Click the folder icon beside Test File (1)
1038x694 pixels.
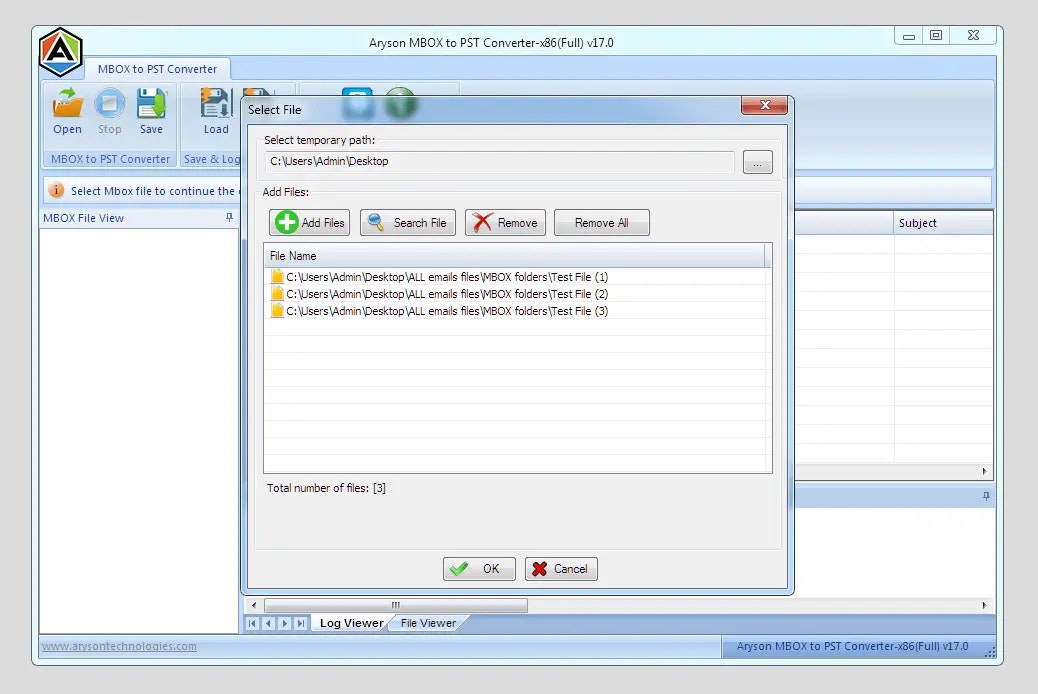pyautogui.click(x=277, y=276)
